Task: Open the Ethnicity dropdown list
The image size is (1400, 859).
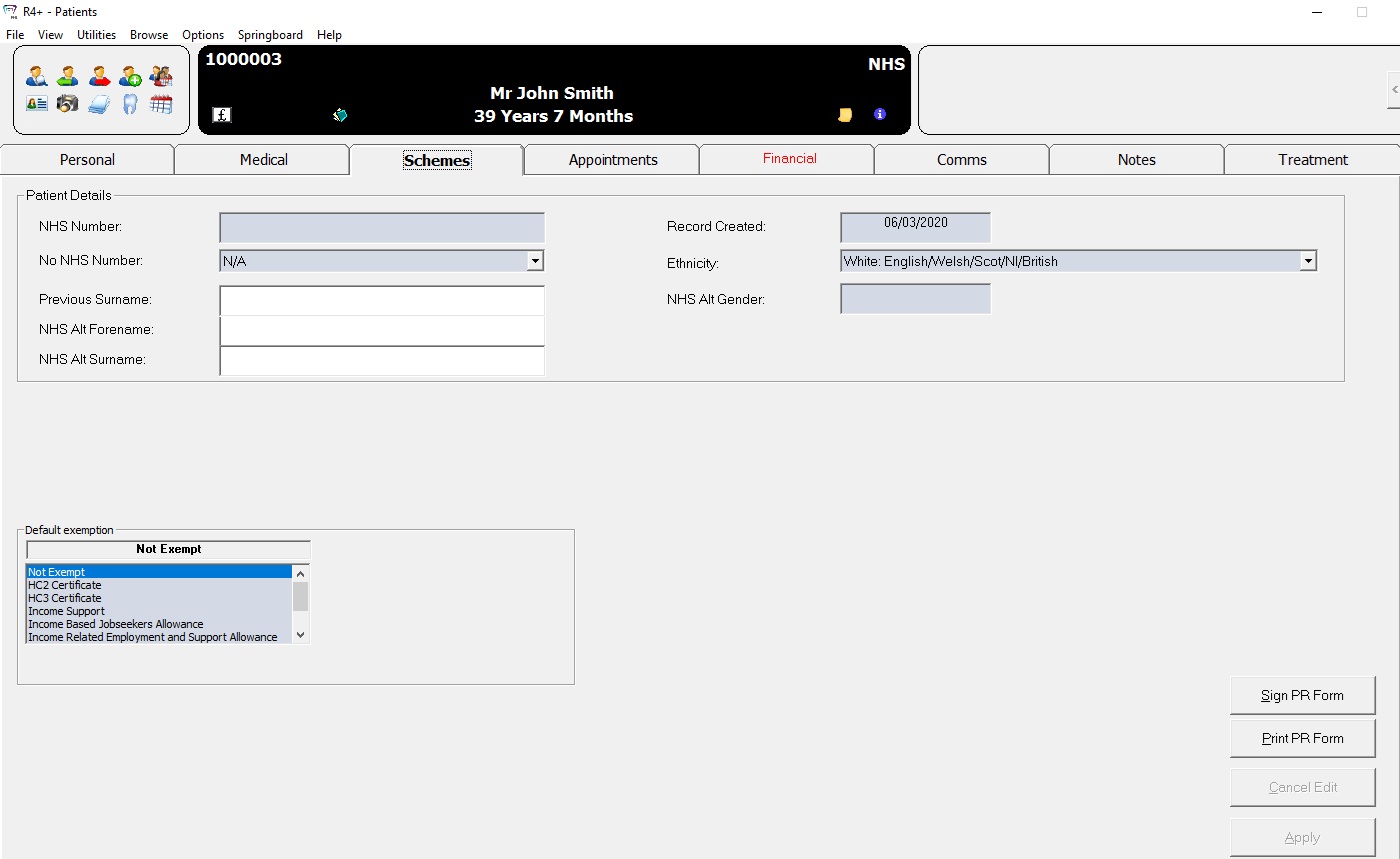Action: coord(1307,261)
